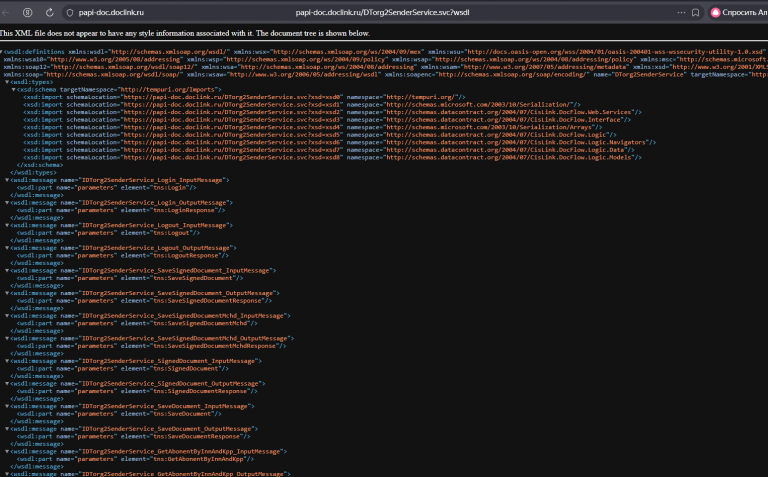This screenshot has width=768, height=477.
Task: Collapse the Logout_OutputMessage node
Action: pyautogui.click(x=7, y=248)
